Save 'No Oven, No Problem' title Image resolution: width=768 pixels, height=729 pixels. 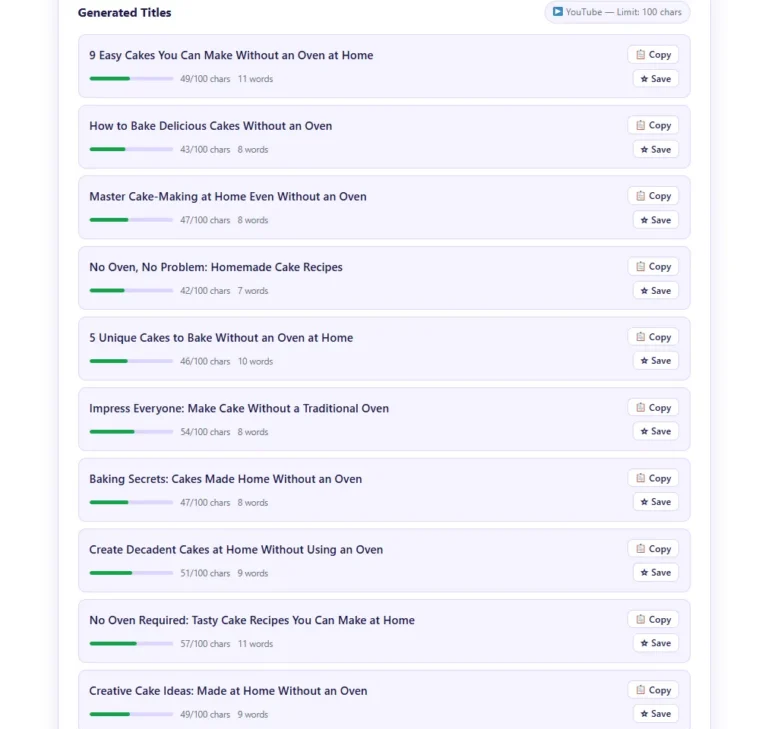655,291
